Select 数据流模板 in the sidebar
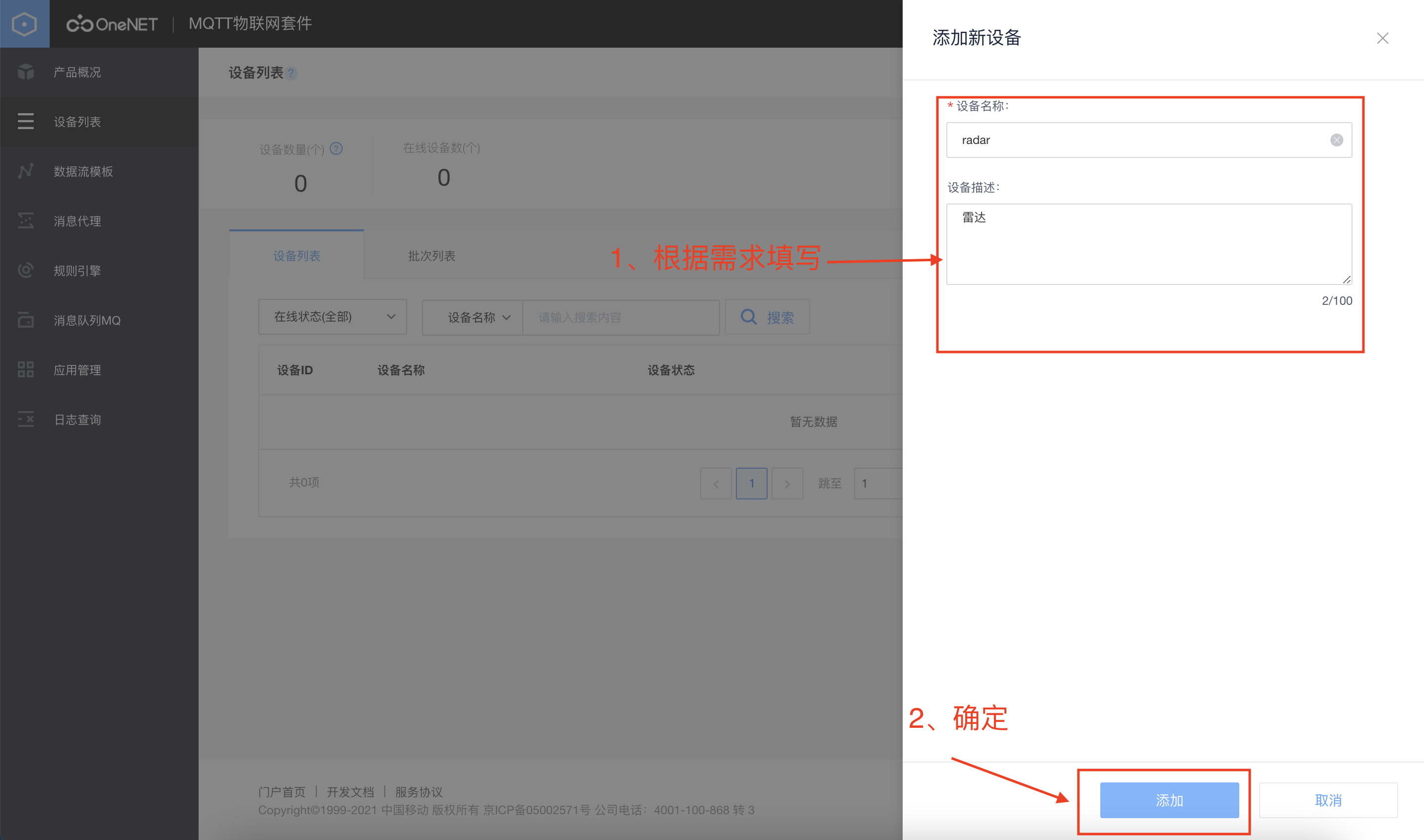 pyautogui.click(x=82, y=171)
